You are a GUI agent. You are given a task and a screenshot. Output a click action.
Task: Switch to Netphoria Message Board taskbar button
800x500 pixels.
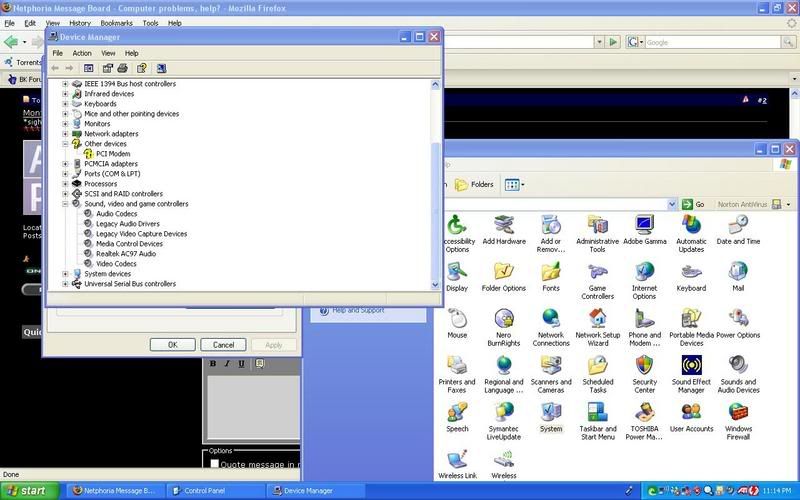(116, 491)
